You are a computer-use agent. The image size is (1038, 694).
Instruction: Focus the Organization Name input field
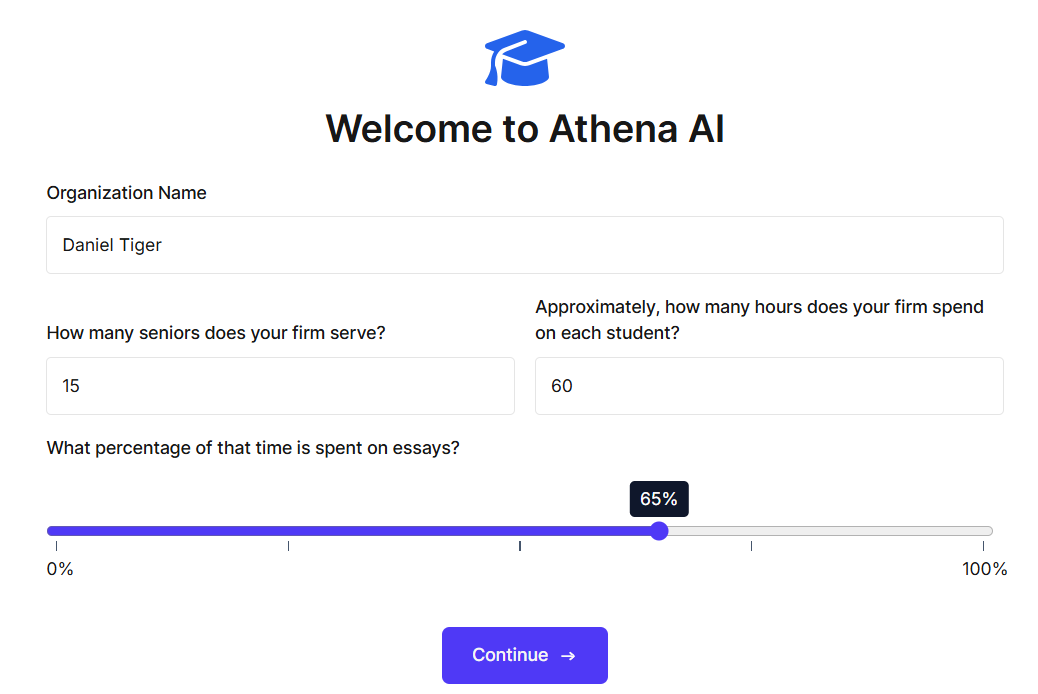(524, 245)
